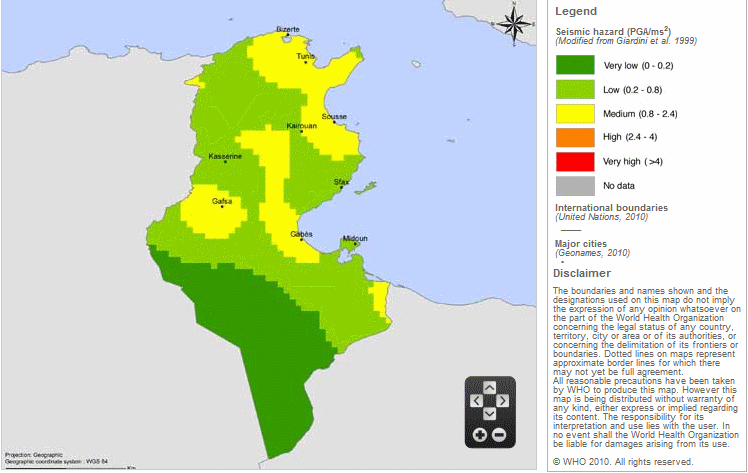Pan the map left with arrow
The image size is (748, 473).
click(477, 401)
